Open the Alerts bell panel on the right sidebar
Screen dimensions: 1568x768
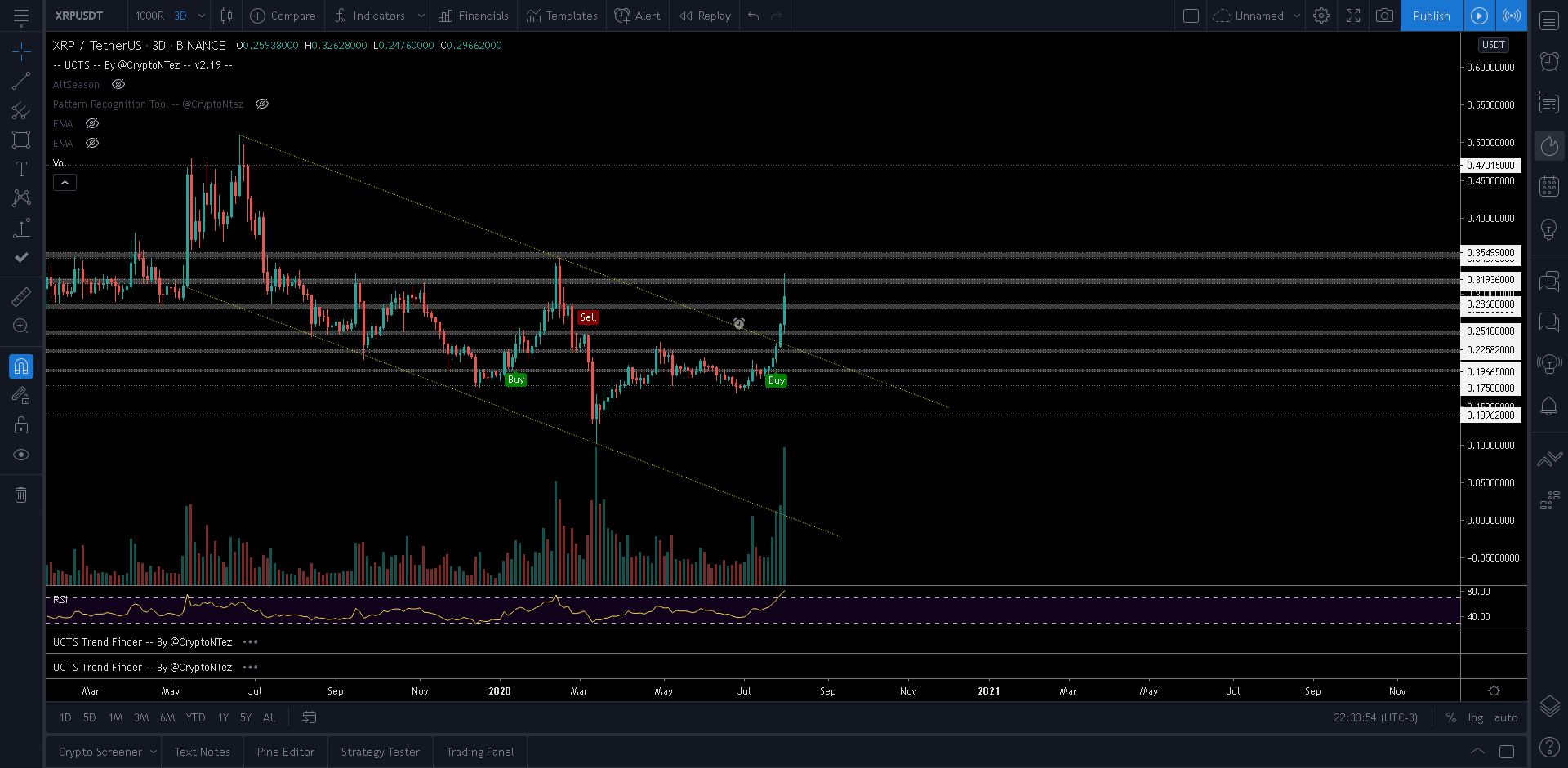[1548, 406]
